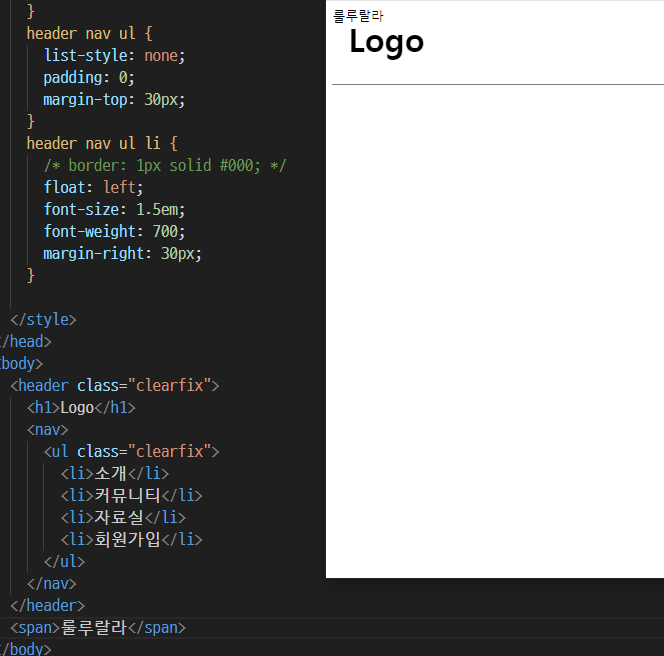This screenshot has height=656, width=664.
Task: Click the 'header nav ul {' selector line
Action: pos(89,33)
